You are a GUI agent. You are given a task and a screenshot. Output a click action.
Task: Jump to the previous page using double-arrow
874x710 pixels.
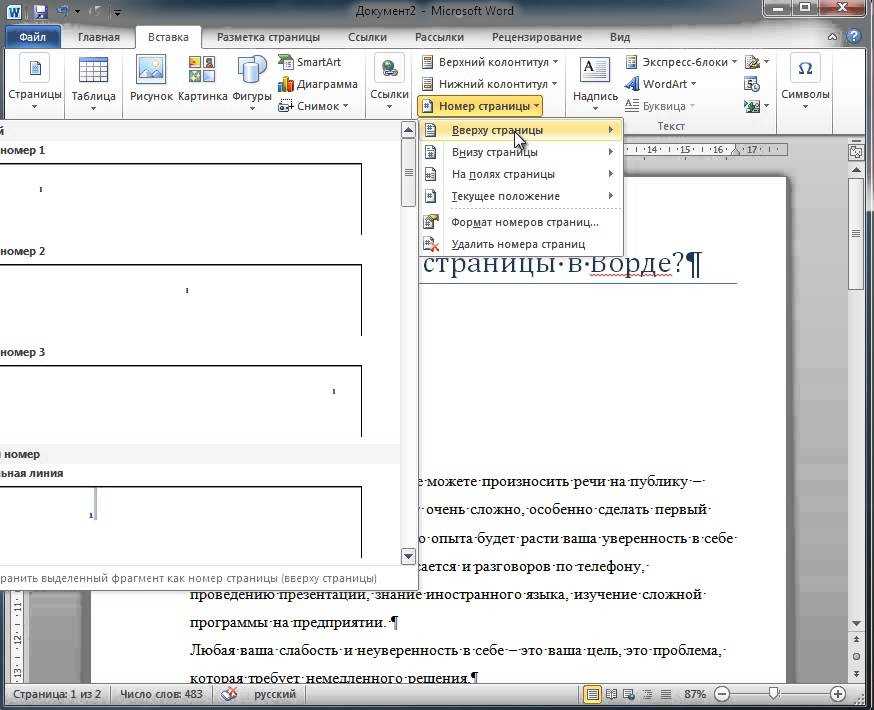(x=857, y=639)
